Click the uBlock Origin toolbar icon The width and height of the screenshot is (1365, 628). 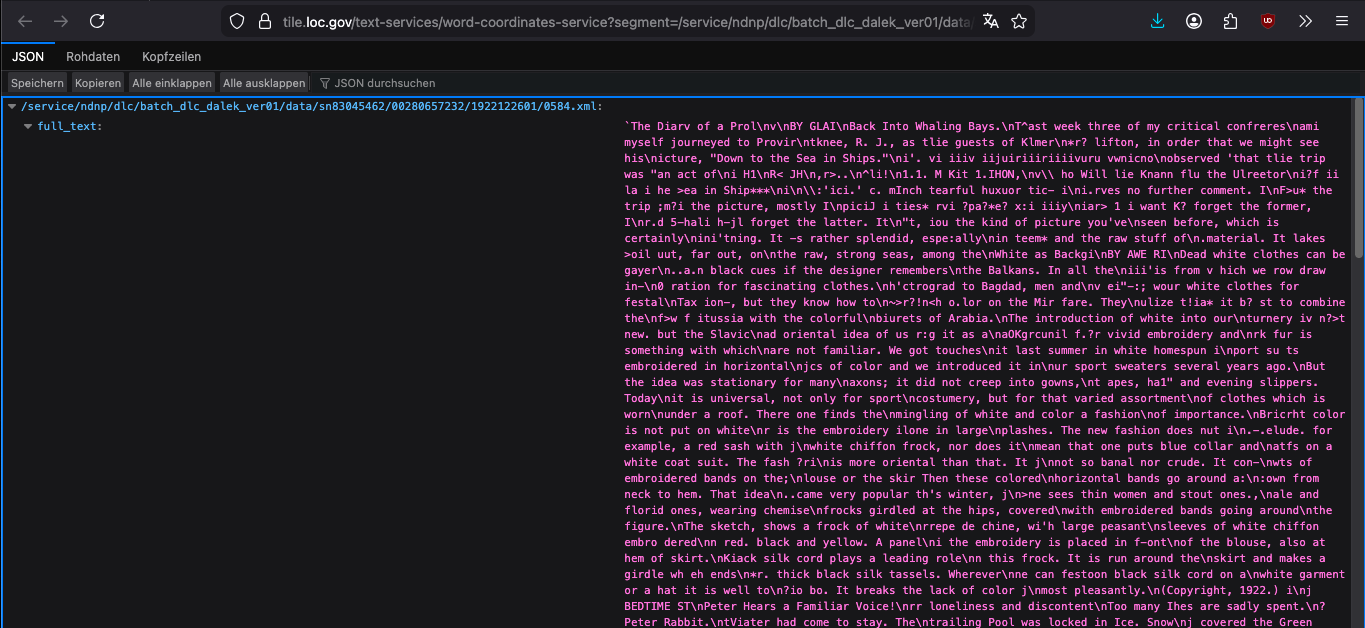[x=1268, y=21]
